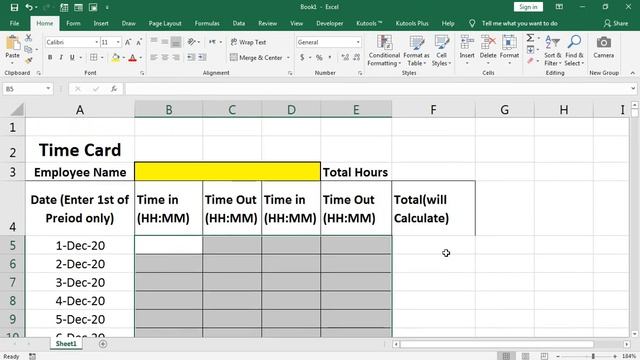Toggle Underline formatting
The height and width of the screenshot is (360, 640).
tap(72, 58)
